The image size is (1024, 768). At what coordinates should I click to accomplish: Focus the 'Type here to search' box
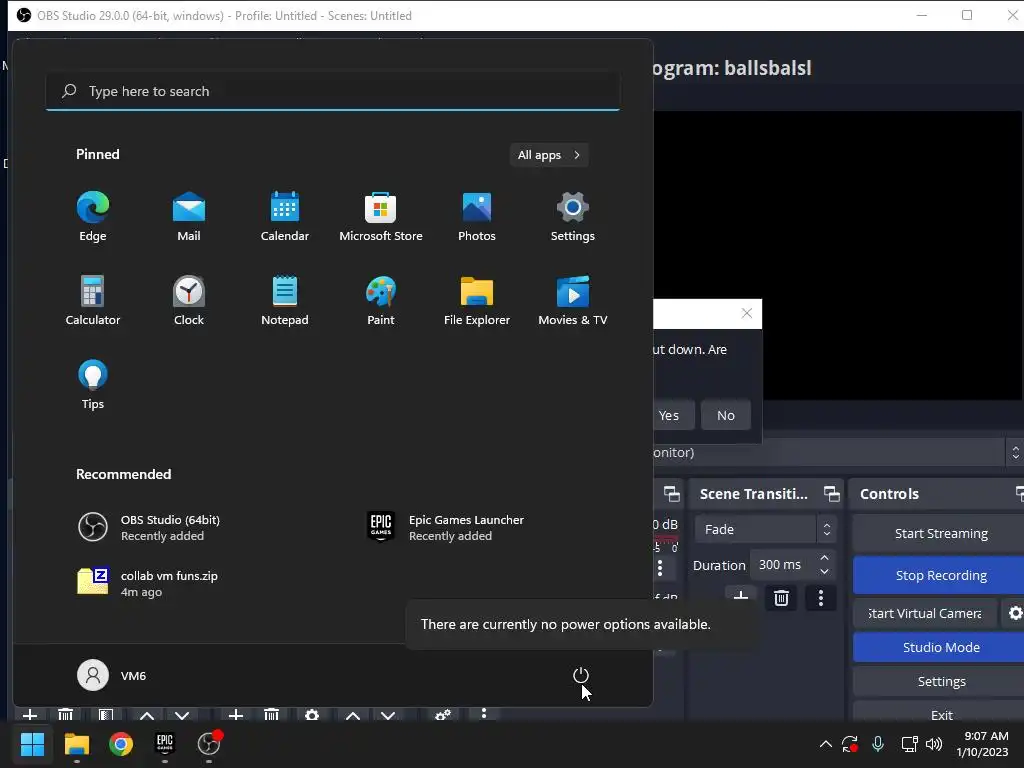point(333,91)
